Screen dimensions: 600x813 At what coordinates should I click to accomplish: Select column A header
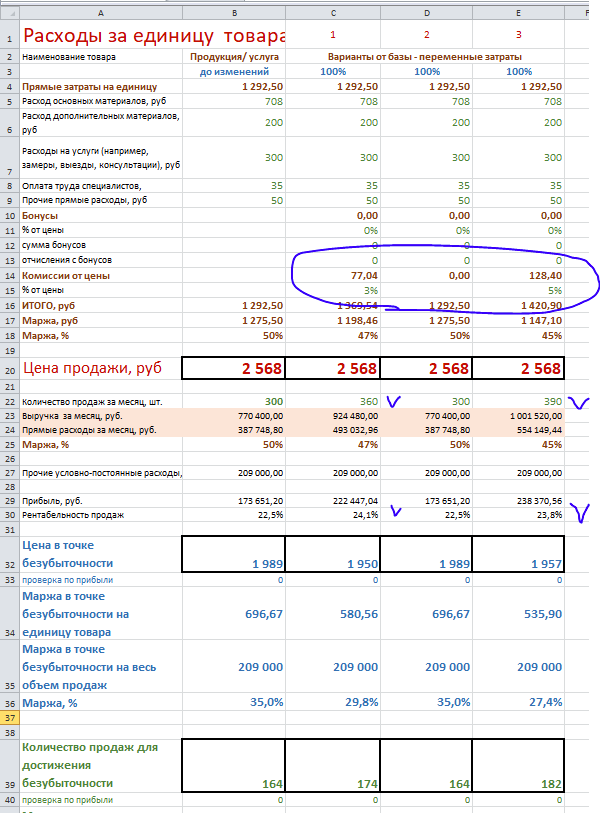pyautogui.click(x=101, y=13)
